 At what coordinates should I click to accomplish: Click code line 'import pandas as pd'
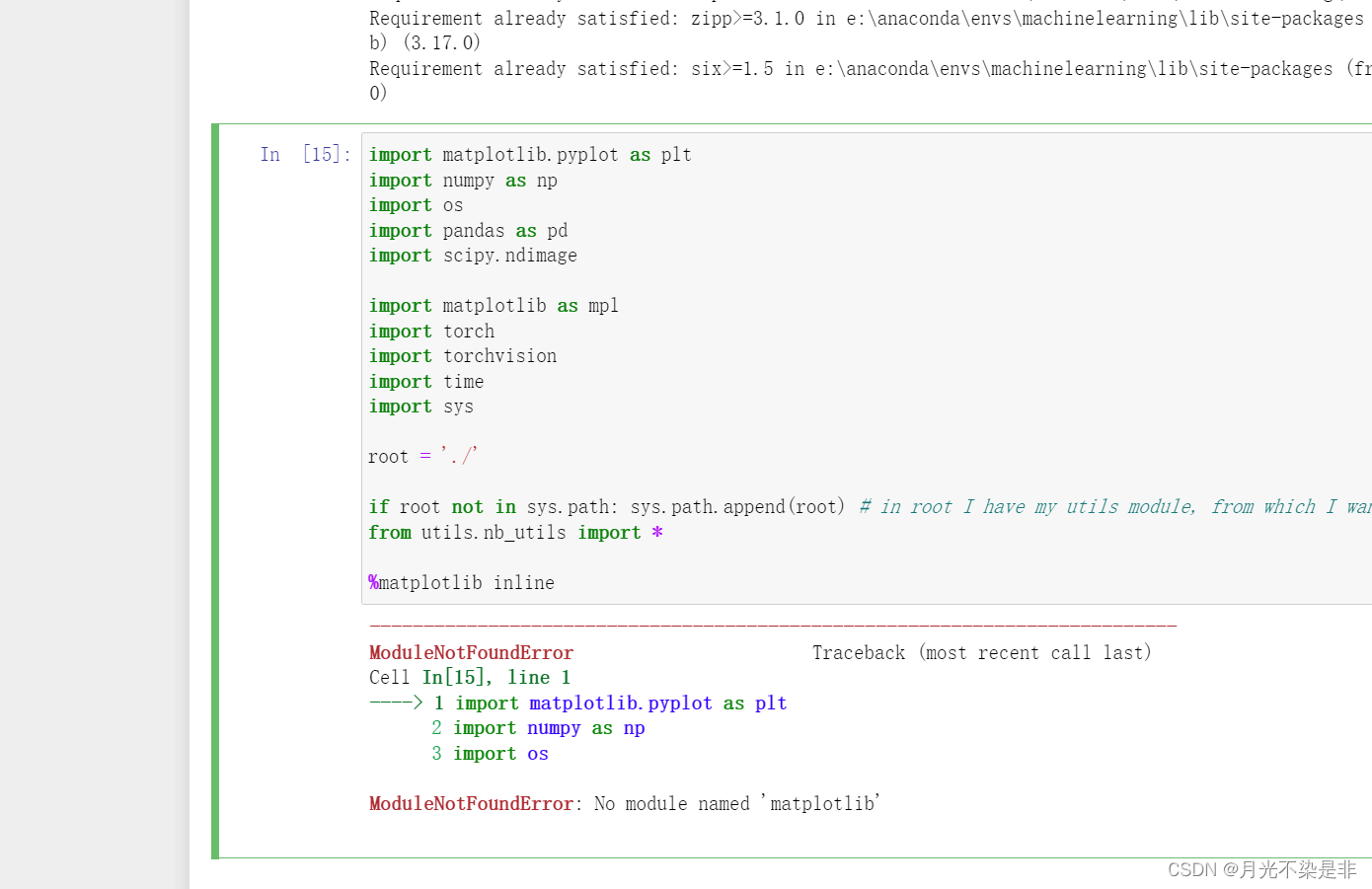[x=468, y=231]
